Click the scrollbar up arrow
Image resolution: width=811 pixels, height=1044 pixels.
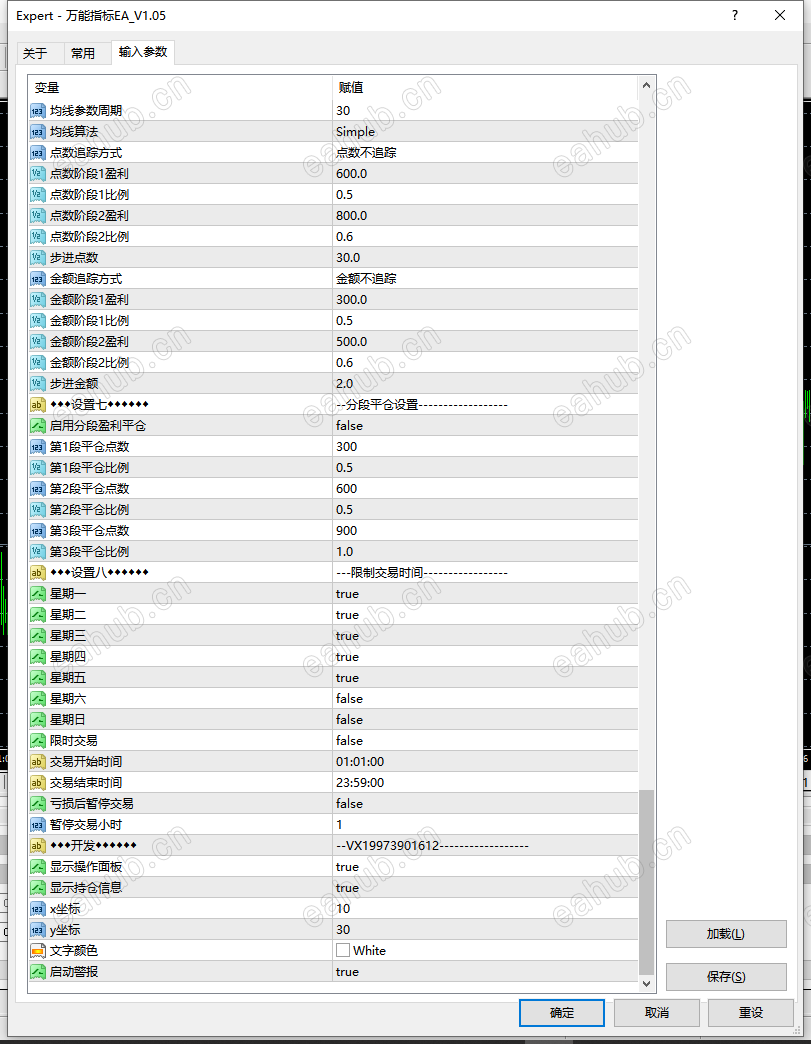[x=646, y=85]
